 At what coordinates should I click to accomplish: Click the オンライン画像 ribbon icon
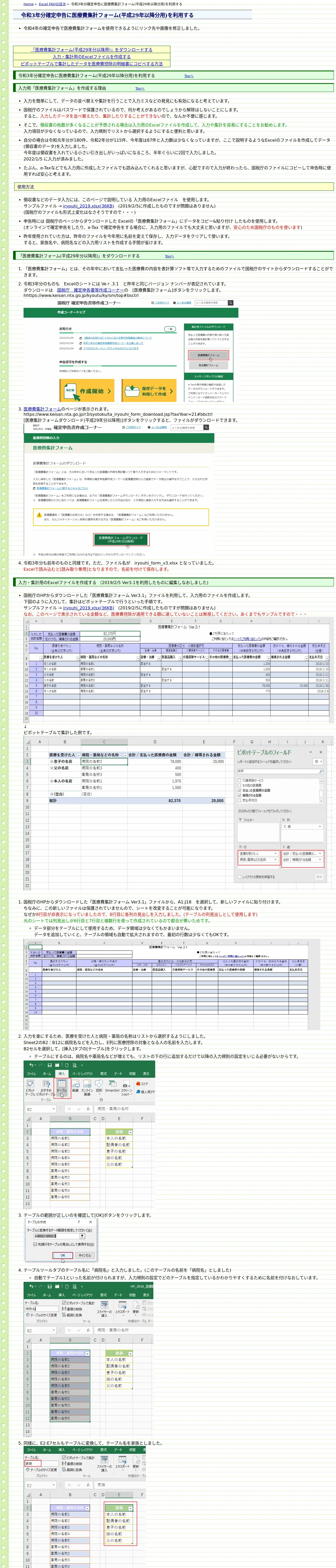point(87,1087)
